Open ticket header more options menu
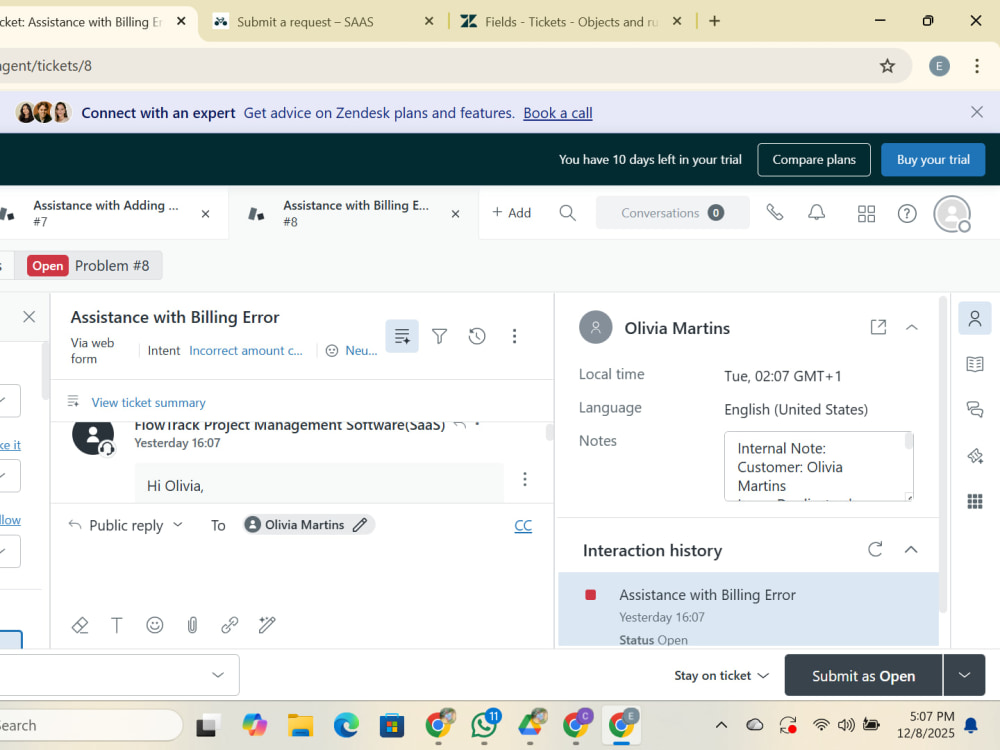Screen dimensions: 1000x750 514,336
